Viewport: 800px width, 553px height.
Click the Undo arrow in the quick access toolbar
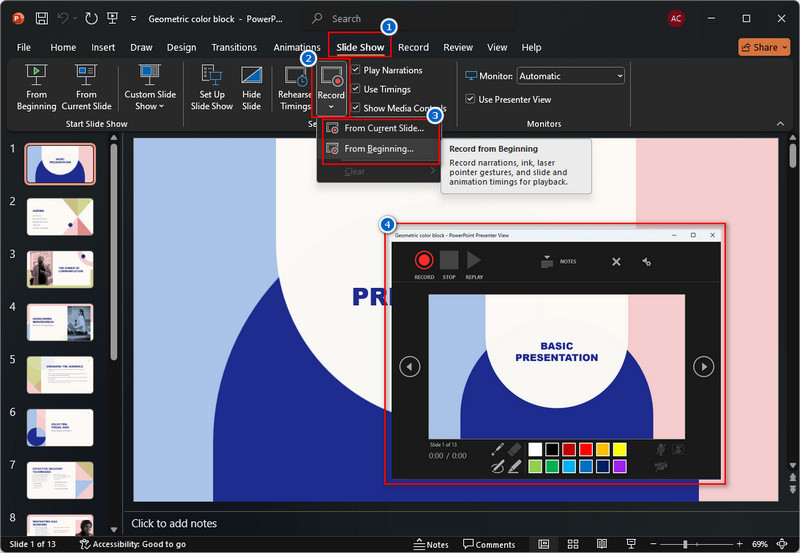pos(63,18)
